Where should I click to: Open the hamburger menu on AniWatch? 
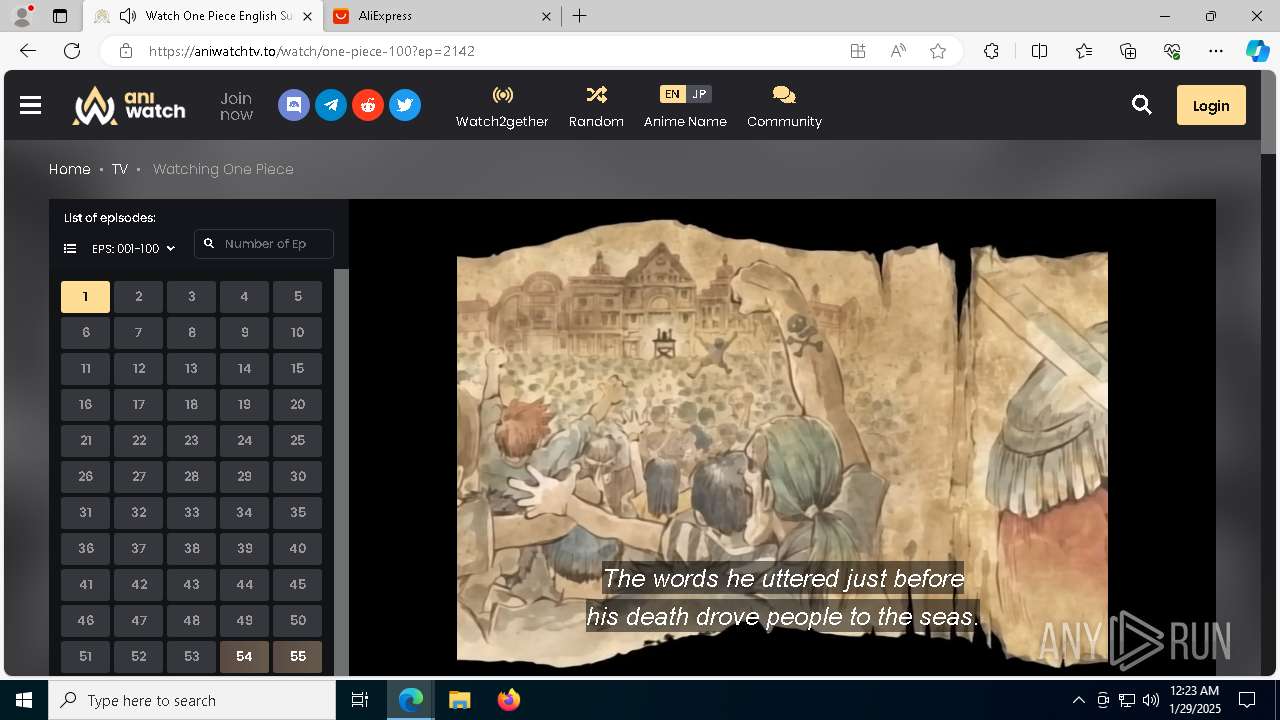[30, 105]
